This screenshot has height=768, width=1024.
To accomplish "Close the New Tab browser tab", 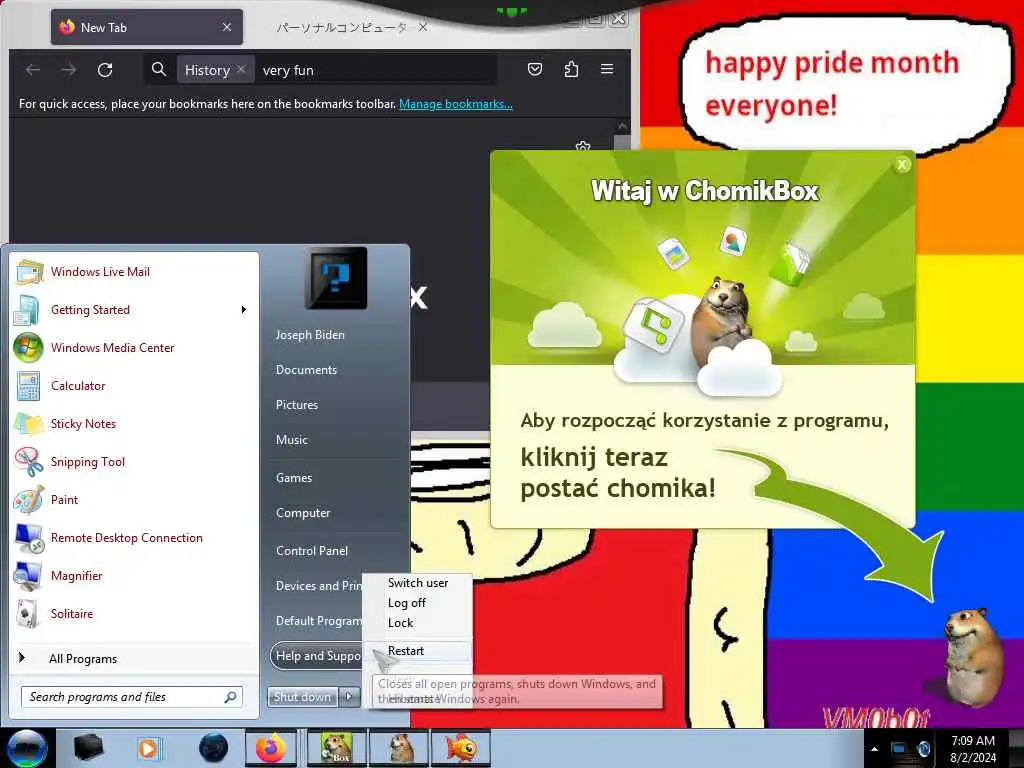I will (227, 27).
